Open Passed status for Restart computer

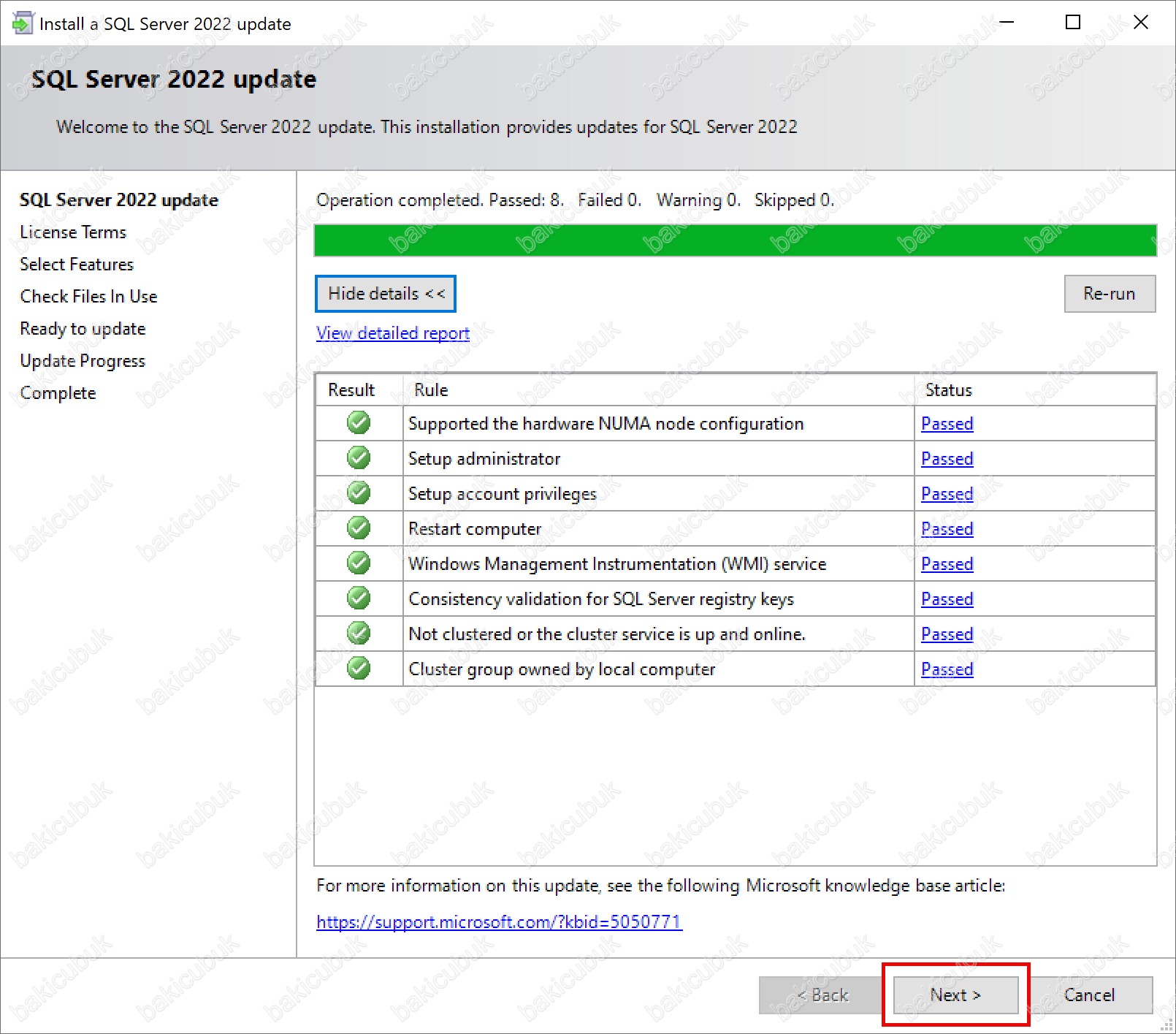point(947,529)
